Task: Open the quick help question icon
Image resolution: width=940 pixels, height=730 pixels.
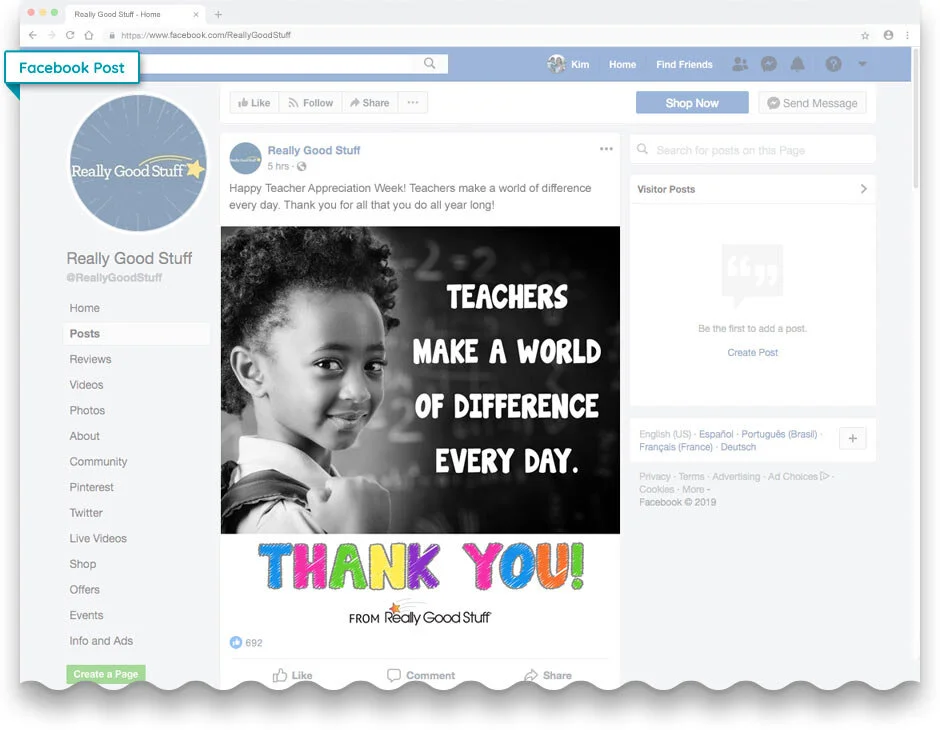Action: (x=833, y=64)
